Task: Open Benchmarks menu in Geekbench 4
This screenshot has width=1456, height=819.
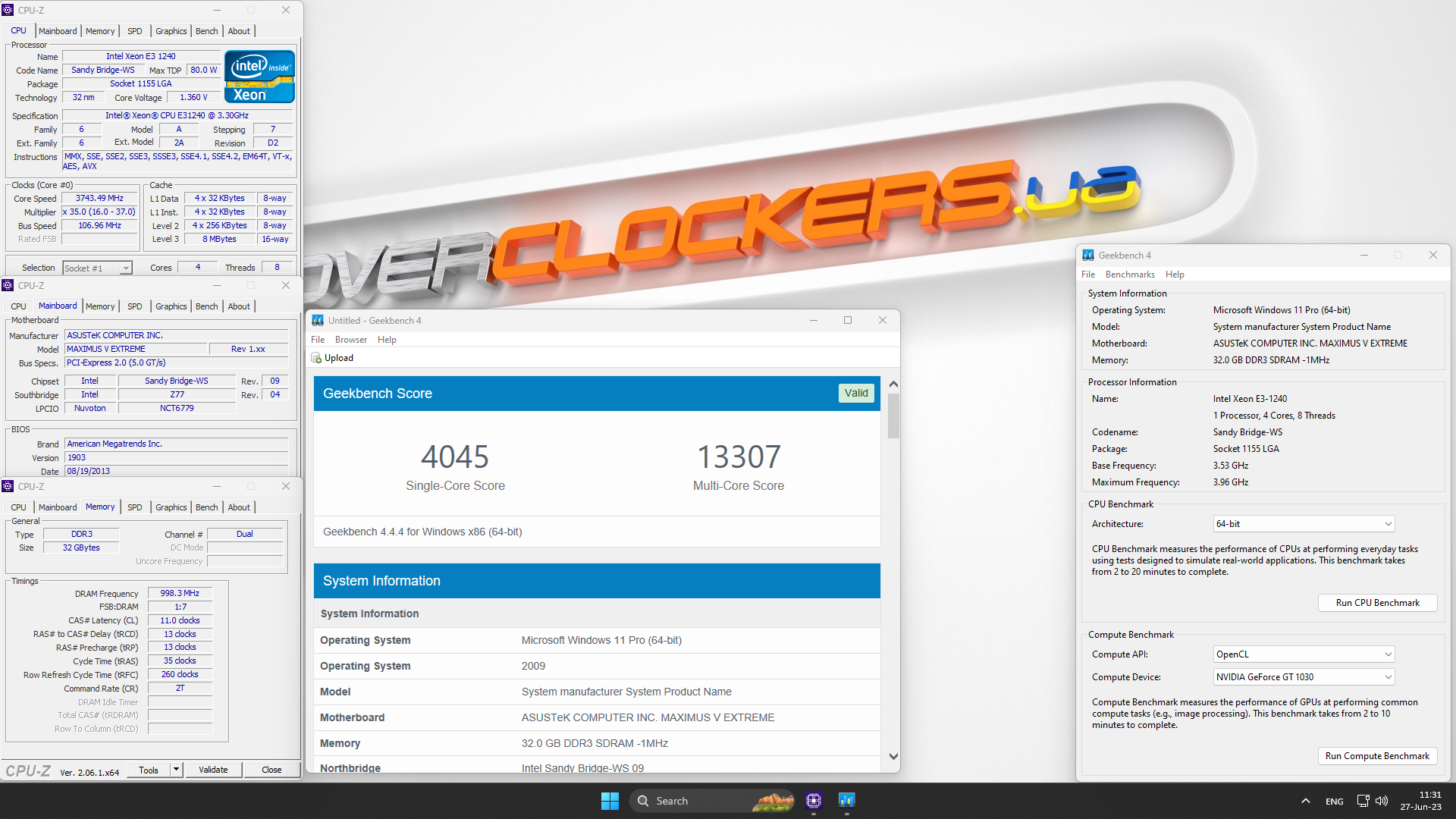Action: pos(1130,275)
